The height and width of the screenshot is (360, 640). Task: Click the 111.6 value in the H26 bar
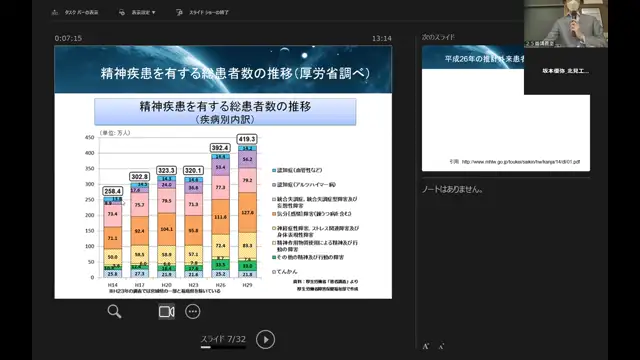220,217
